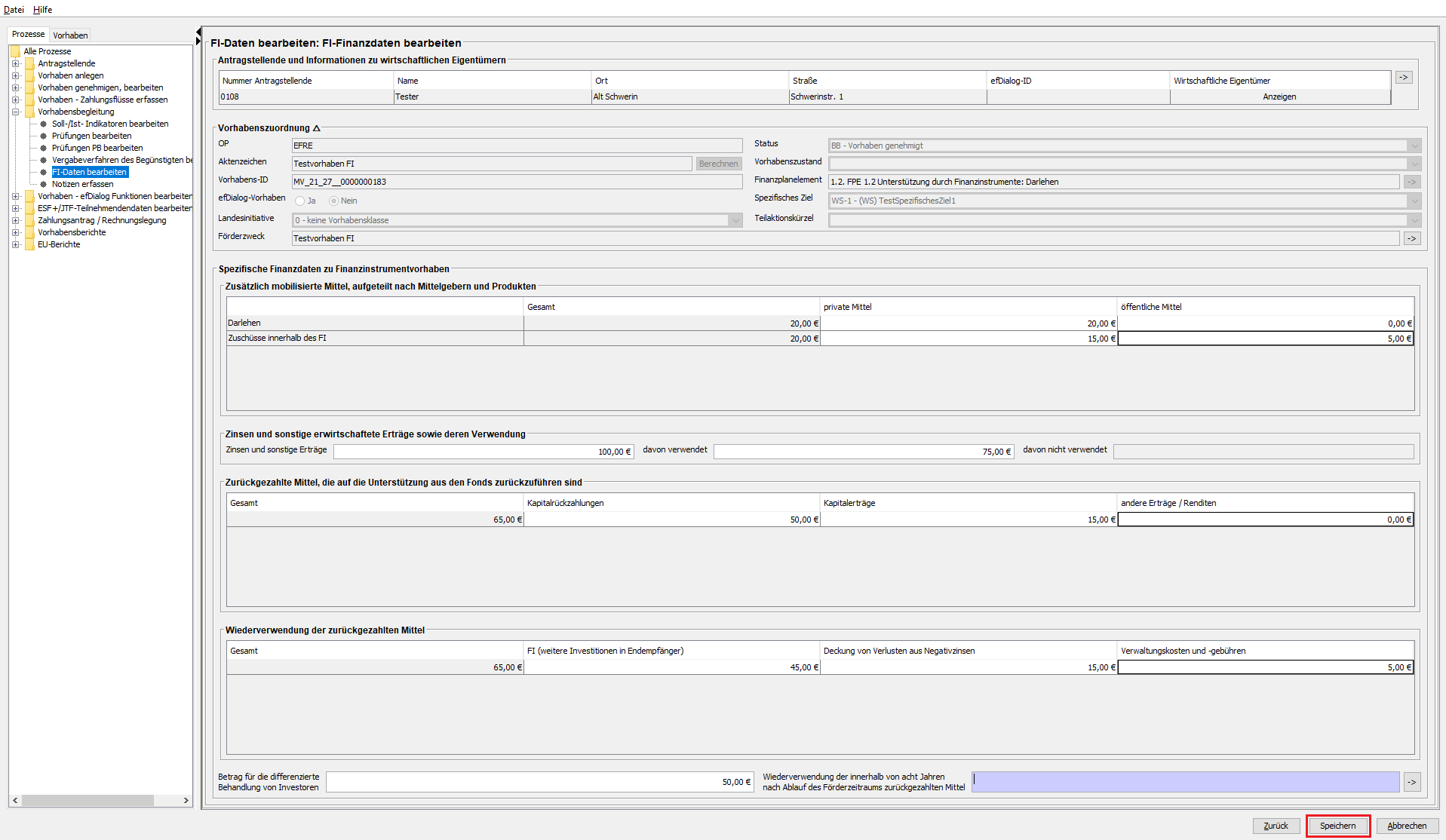Open the Spezifisches Ziel dropdown
This screenshot has height=840, width=1446.
pos(1414,201)
